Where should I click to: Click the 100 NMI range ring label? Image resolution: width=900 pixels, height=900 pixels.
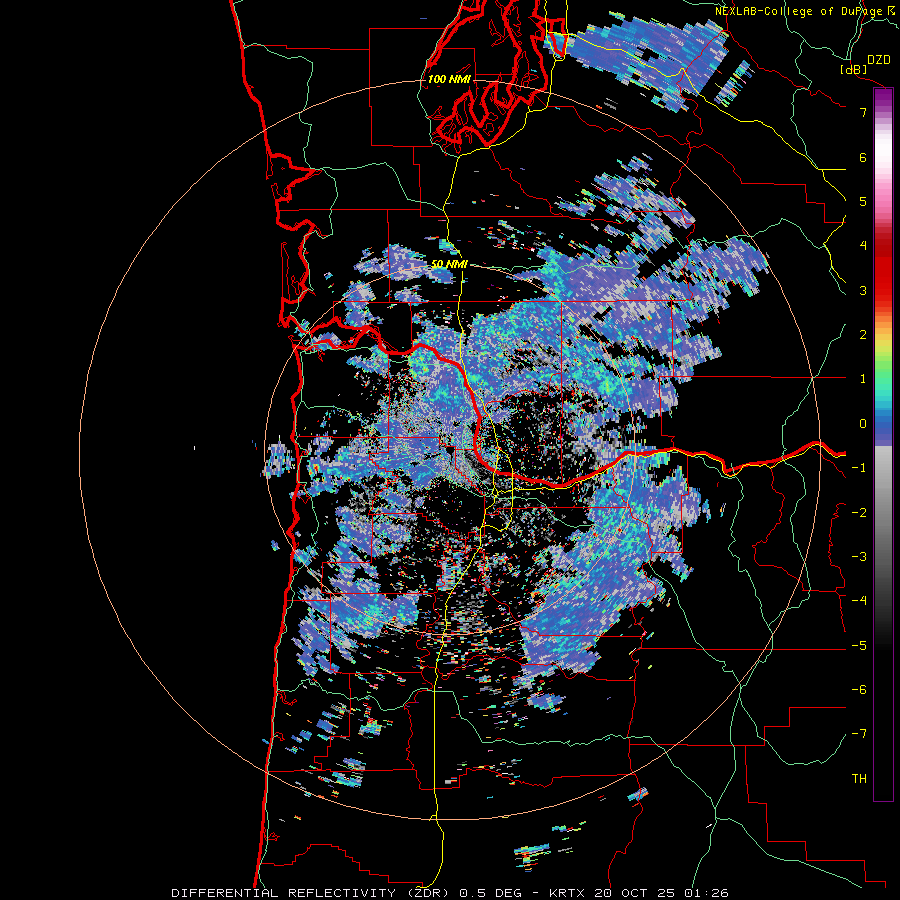coord(449,79)
